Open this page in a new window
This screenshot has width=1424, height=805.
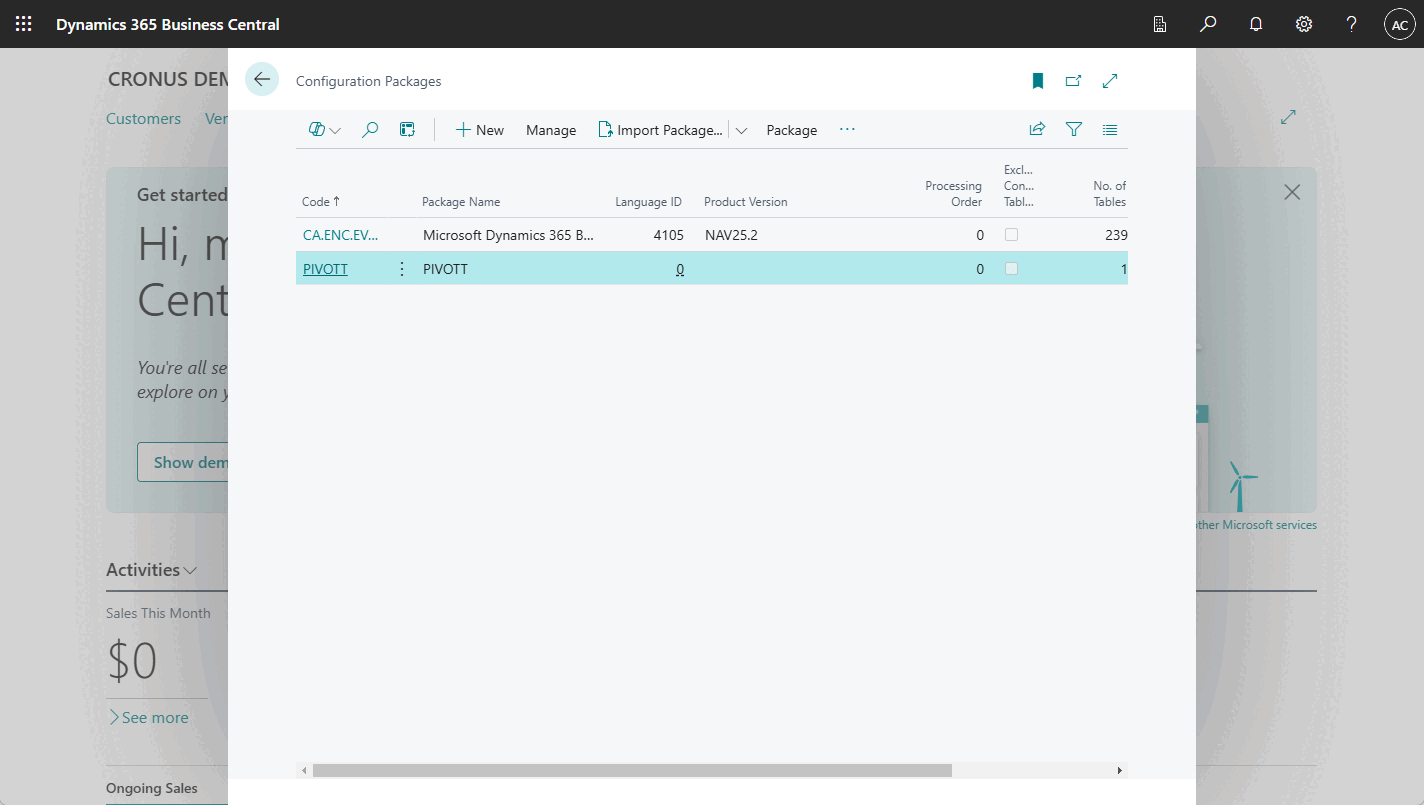coord(1073,81)
